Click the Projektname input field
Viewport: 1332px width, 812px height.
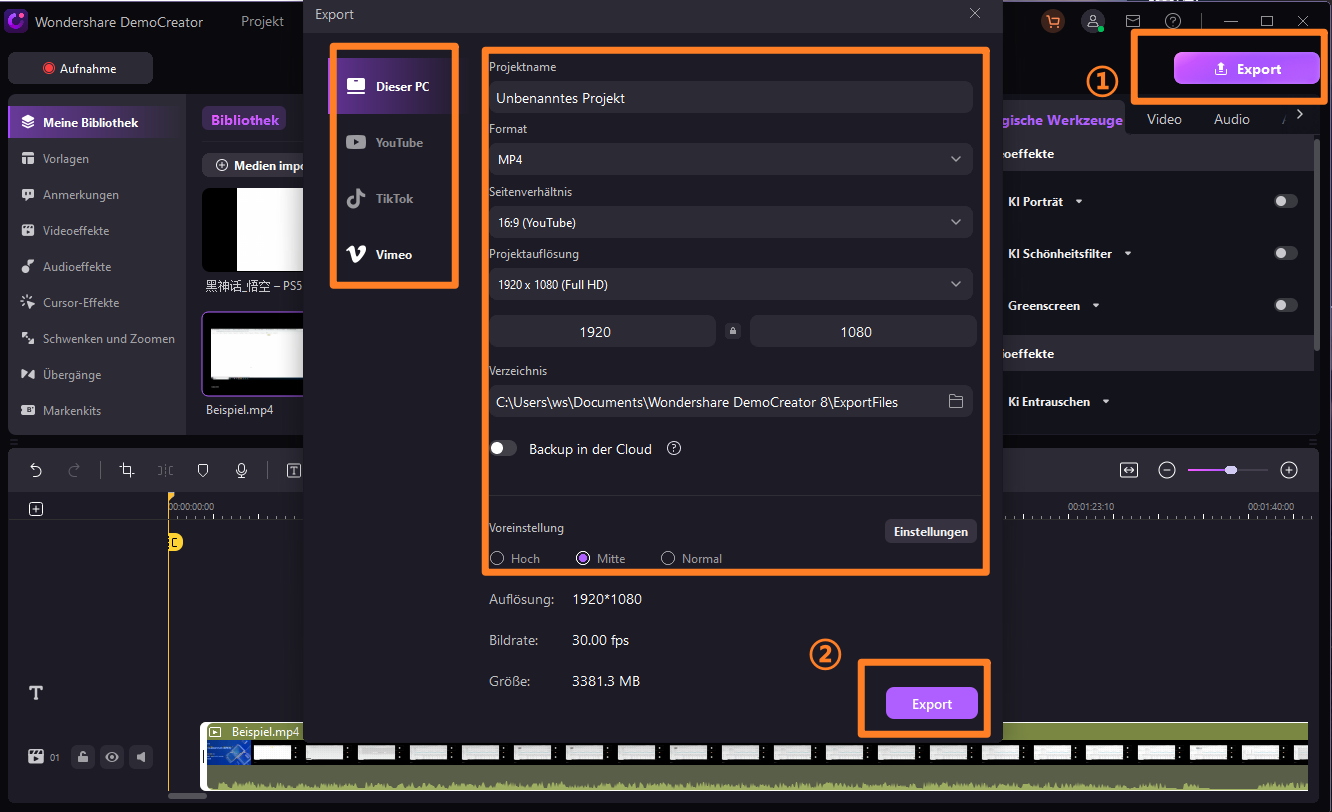731,97
